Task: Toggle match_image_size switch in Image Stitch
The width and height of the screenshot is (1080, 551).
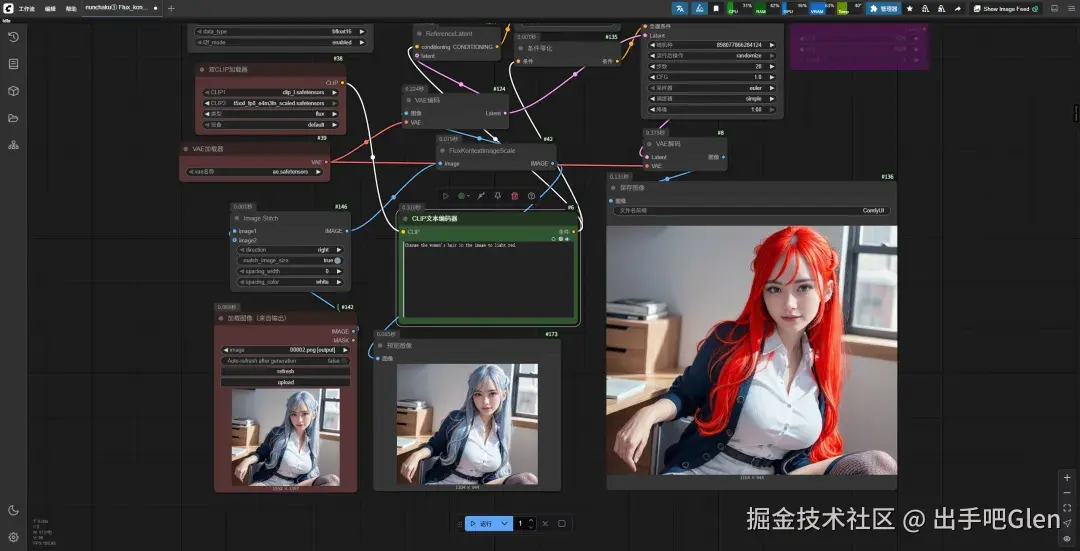Action: coord(338,260)
